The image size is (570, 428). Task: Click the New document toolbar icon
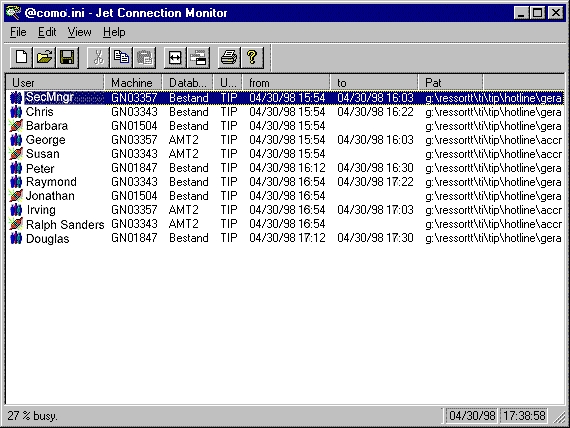(x=21, y=57)
